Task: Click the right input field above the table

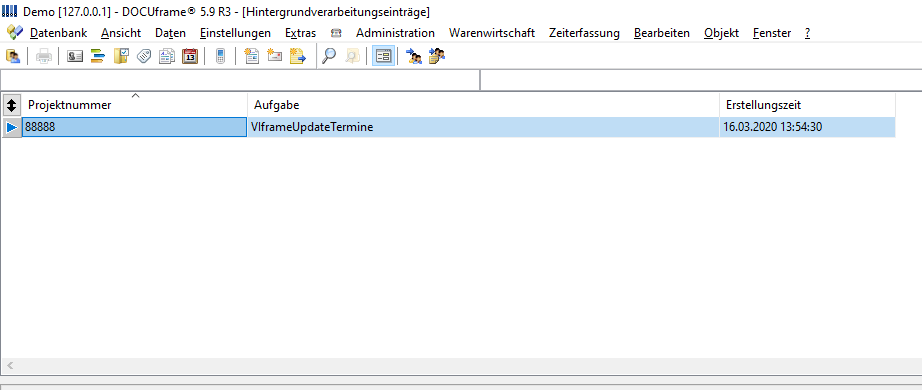Action: tap(701, 80)
